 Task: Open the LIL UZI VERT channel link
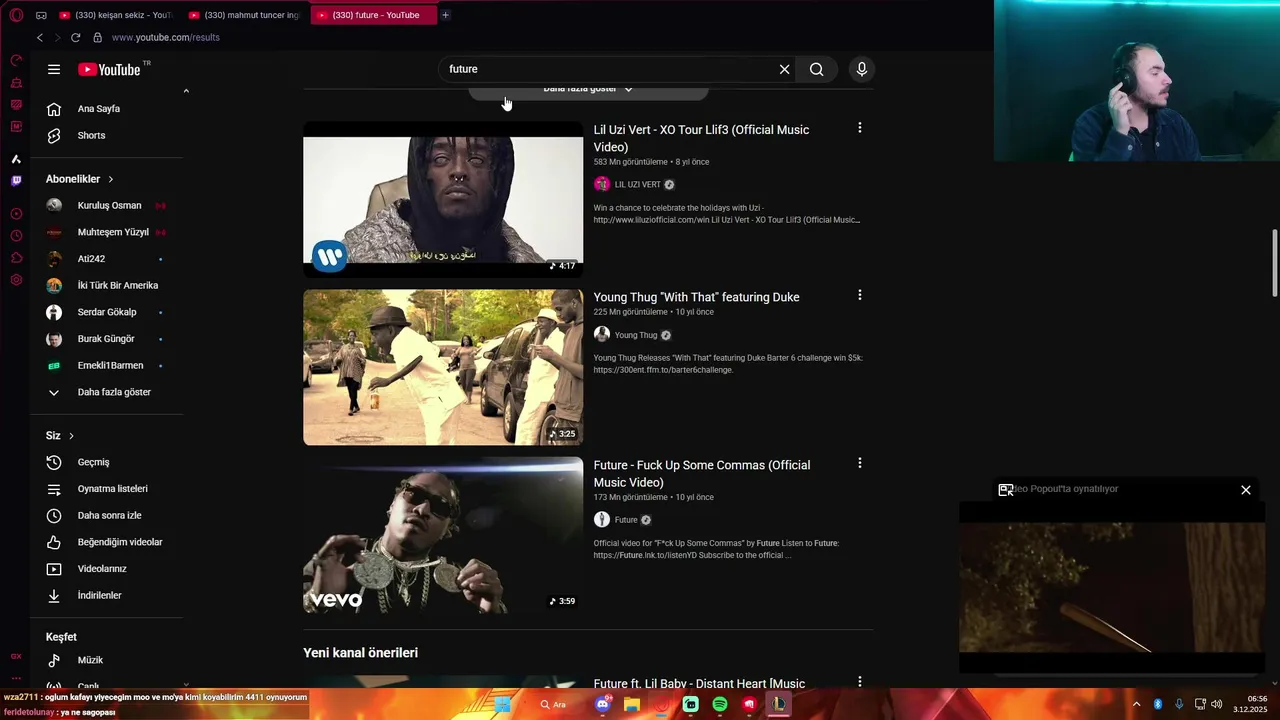tap(637, 185)
